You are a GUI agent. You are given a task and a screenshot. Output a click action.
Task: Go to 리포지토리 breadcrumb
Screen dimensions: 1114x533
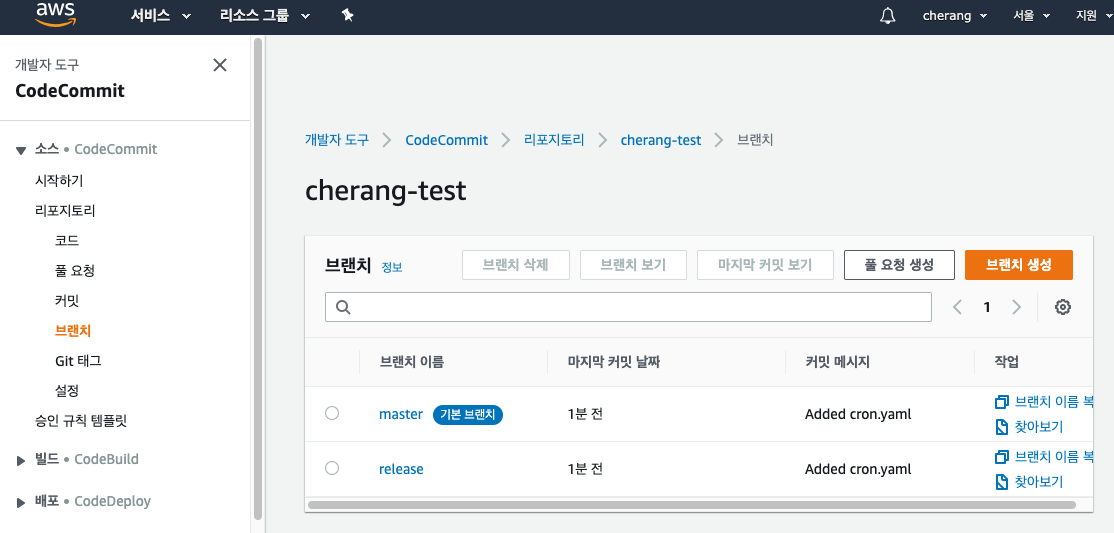pos(553,140)
